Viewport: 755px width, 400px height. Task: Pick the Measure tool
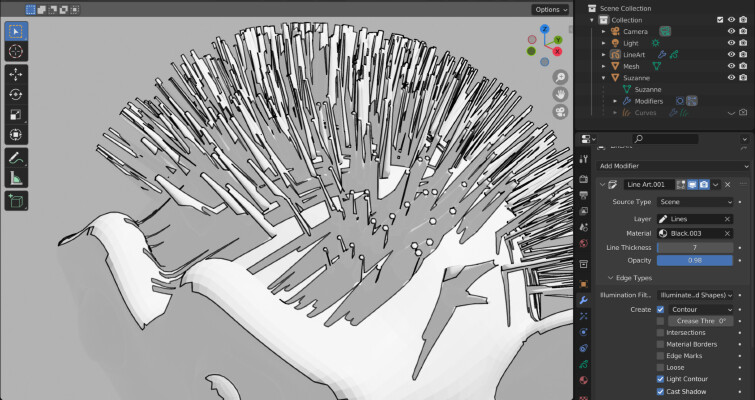[16, 178]
